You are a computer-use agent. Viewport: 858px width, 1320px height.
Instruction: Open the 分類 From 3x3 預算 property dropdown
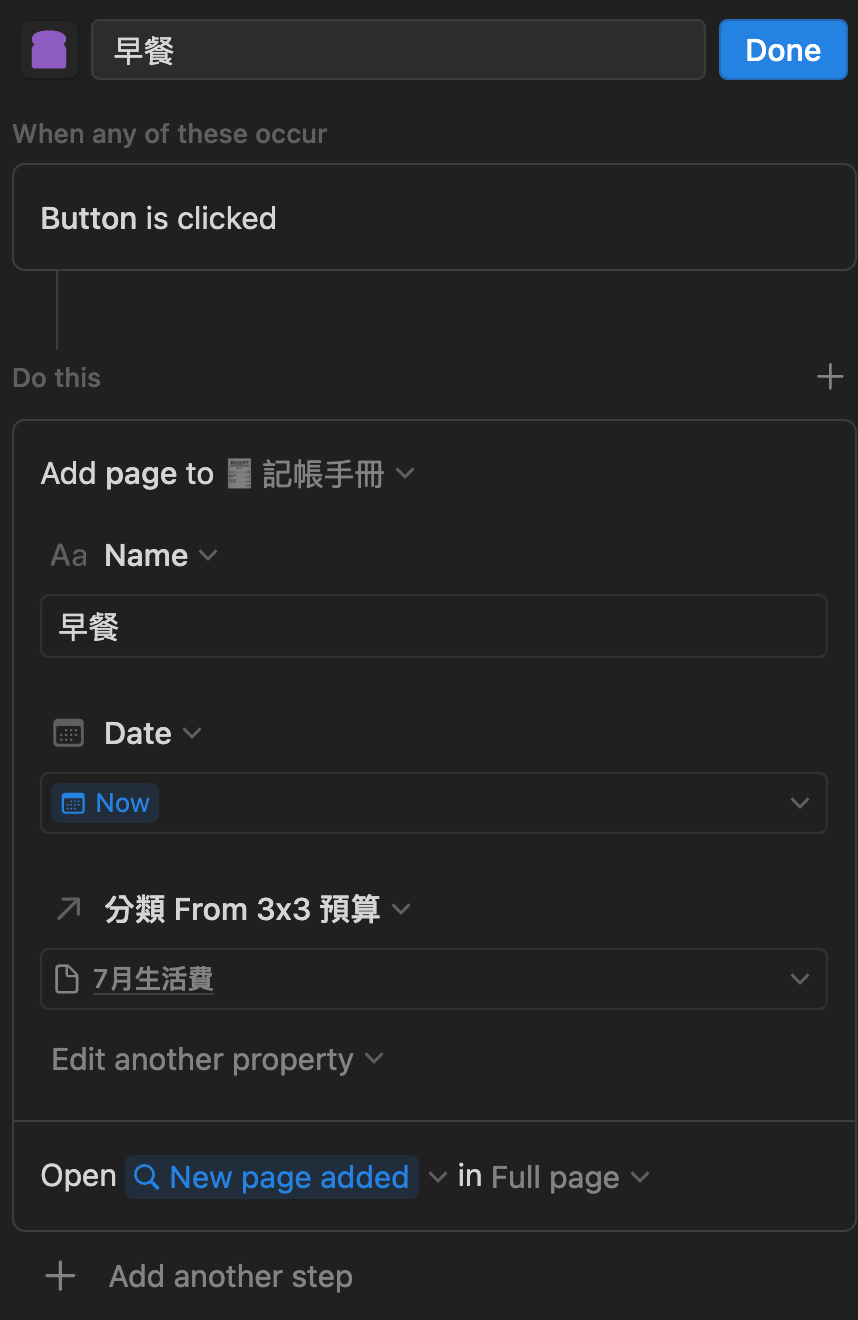click(x=401, y=909)
